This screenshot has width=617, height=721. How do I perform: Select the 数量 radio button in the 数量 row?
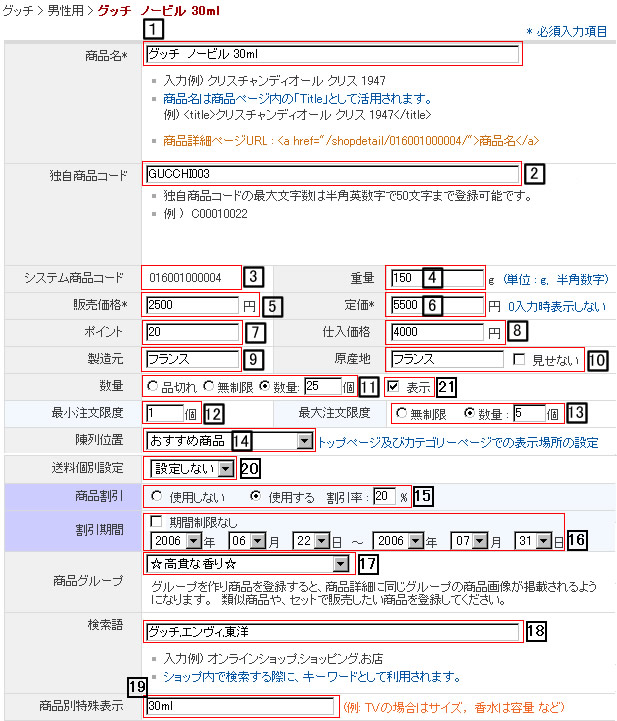point(264,386)
